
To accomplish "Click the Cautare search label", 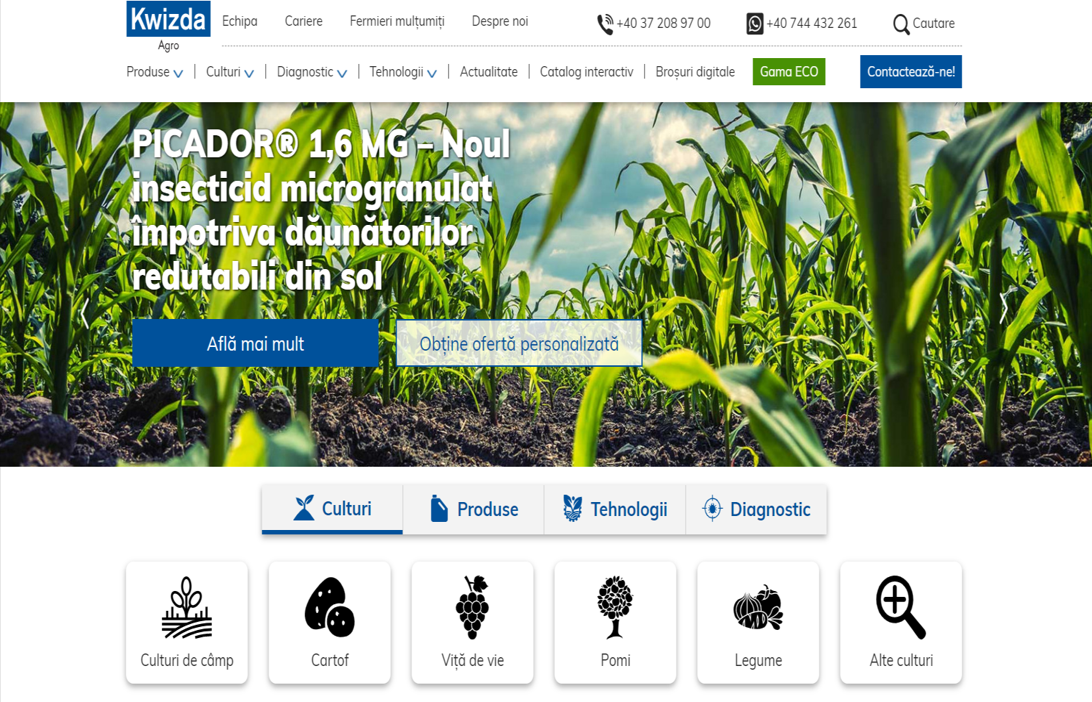I will pyautogui.click(x=933, y=24).
